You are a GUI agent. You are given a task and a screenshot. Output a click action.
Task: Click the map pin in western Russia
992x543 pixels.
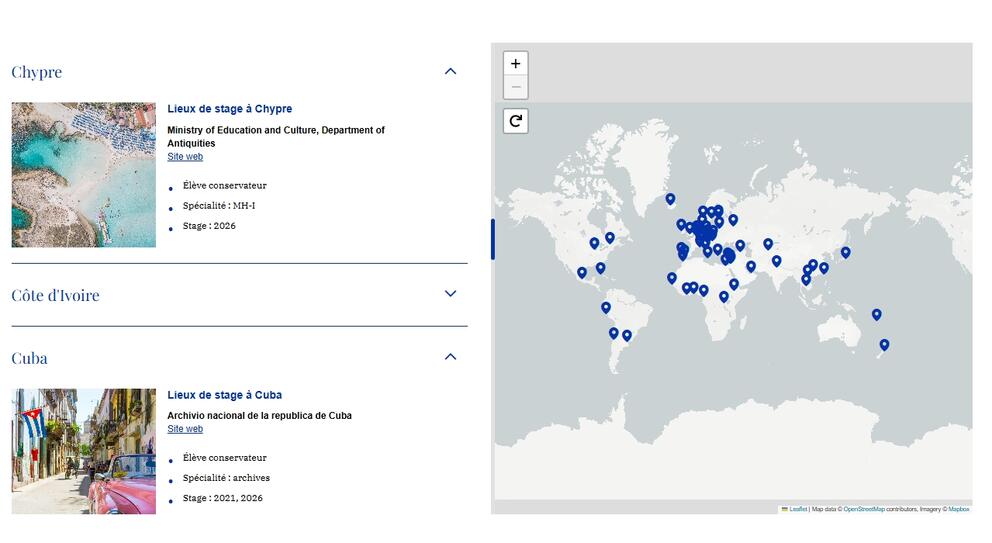(733, 220)
